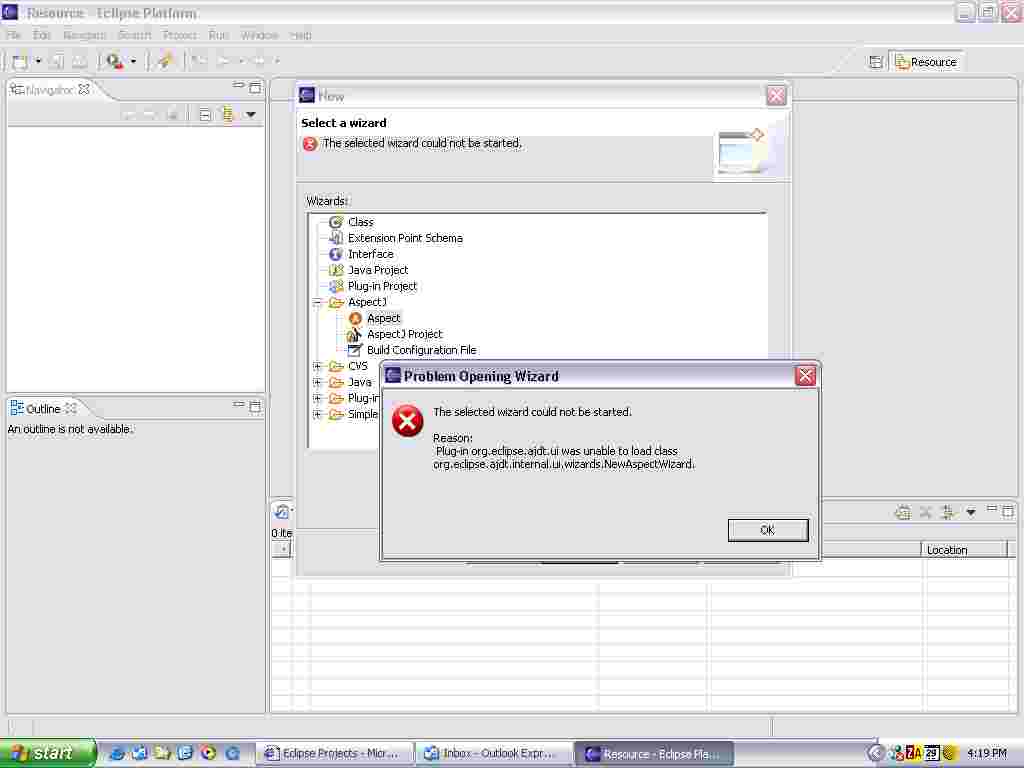Click the system clock showing 4:19 PM
The height and width of the screenshot is (768, 1024).
(x=987, y=753)
